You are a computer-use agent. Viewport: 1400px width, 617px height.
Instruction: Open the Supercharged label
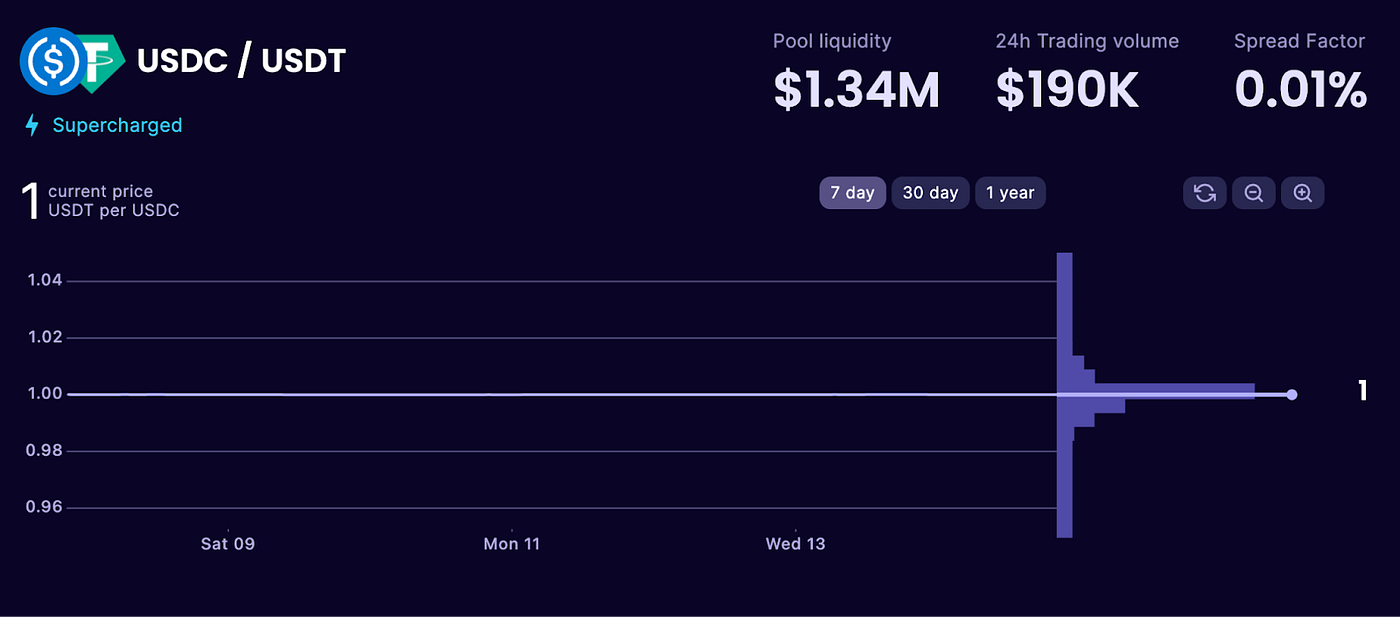coord(117,125)
